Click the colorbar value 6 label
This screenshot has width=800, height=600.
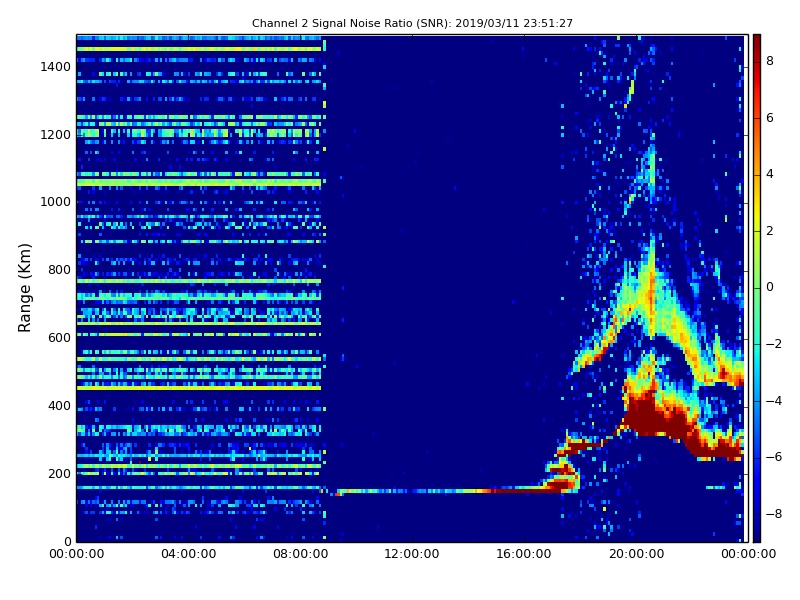(769, 118)
